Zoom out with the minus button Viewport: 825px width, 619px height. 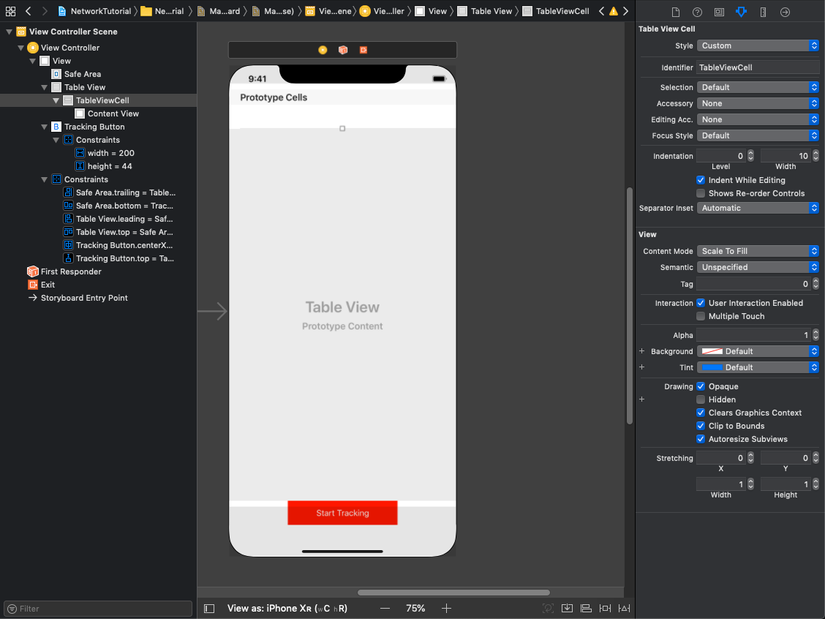[385, 608]
